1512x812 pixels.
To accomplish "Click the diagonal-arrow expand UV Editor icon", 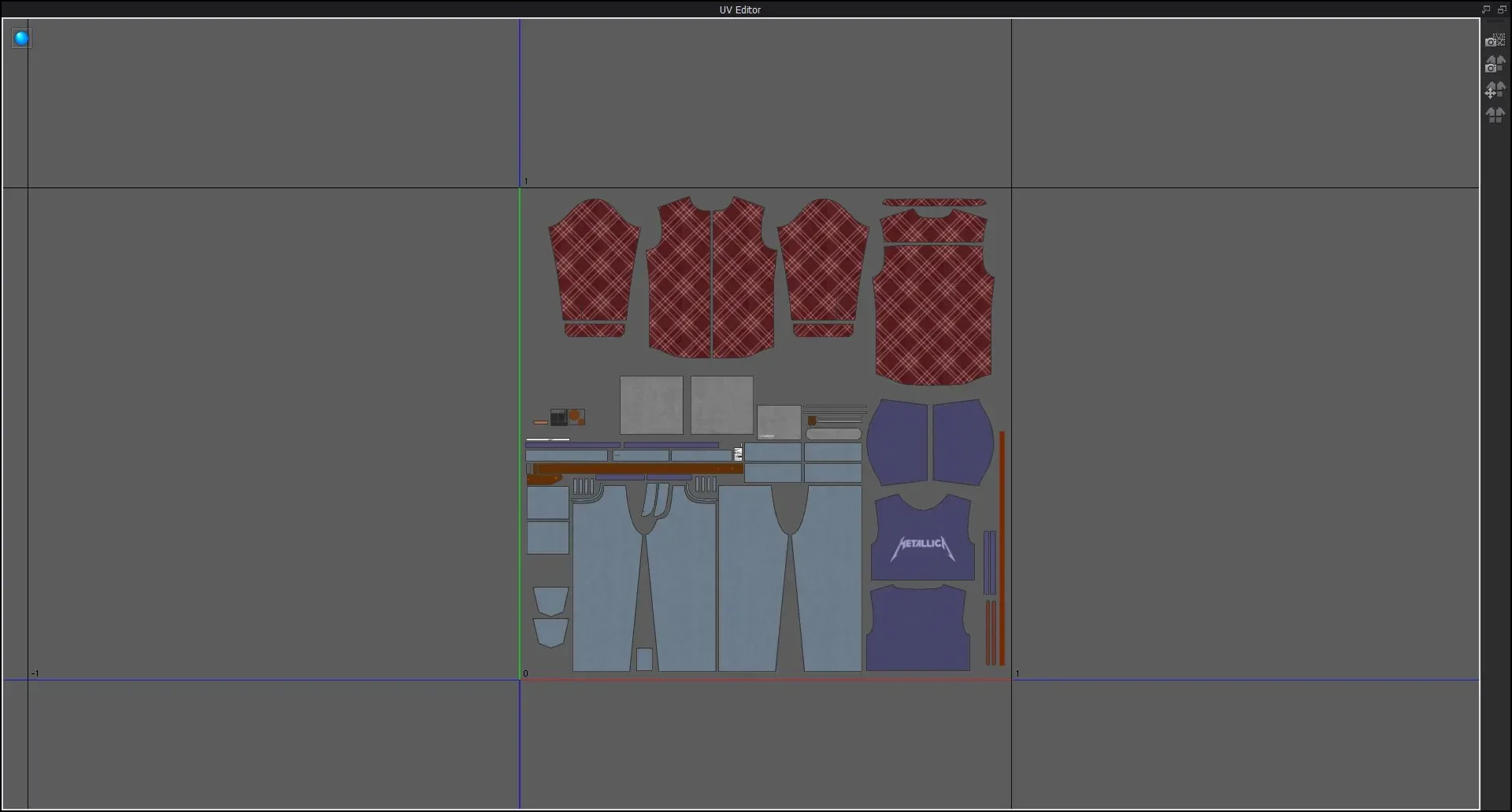I will [1486, 9].
